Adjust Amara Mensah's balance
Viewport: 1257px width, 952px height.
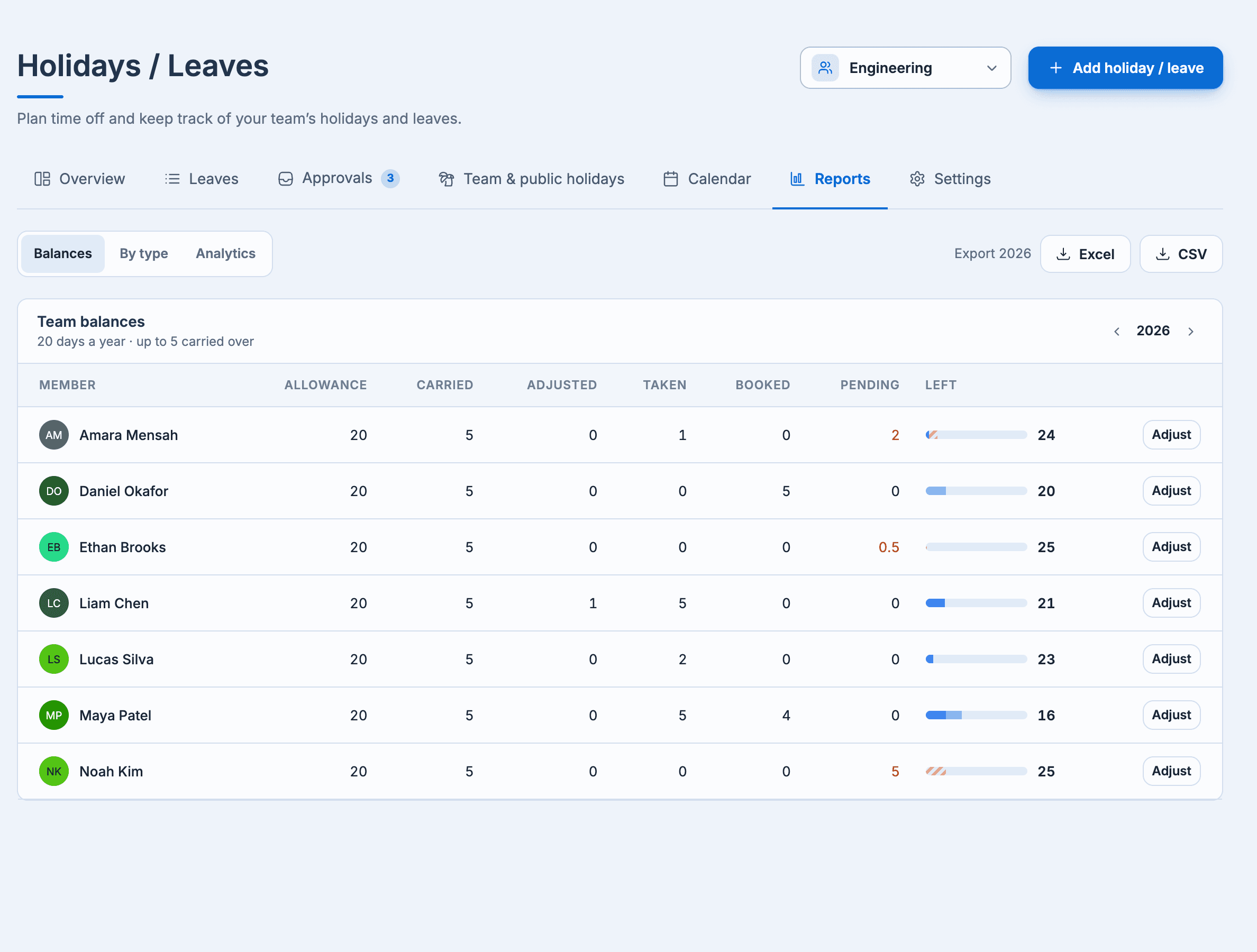coord(1171,435)
